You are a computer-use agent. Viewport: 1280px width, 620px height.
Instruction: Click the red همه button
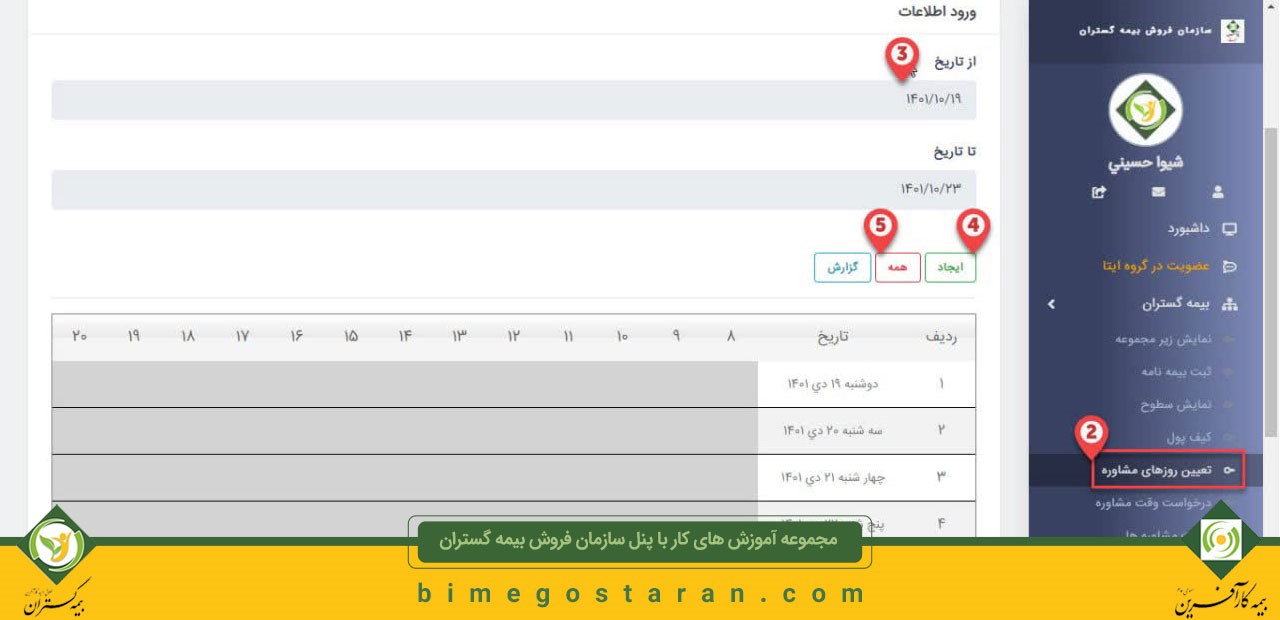tap(897, 268)
